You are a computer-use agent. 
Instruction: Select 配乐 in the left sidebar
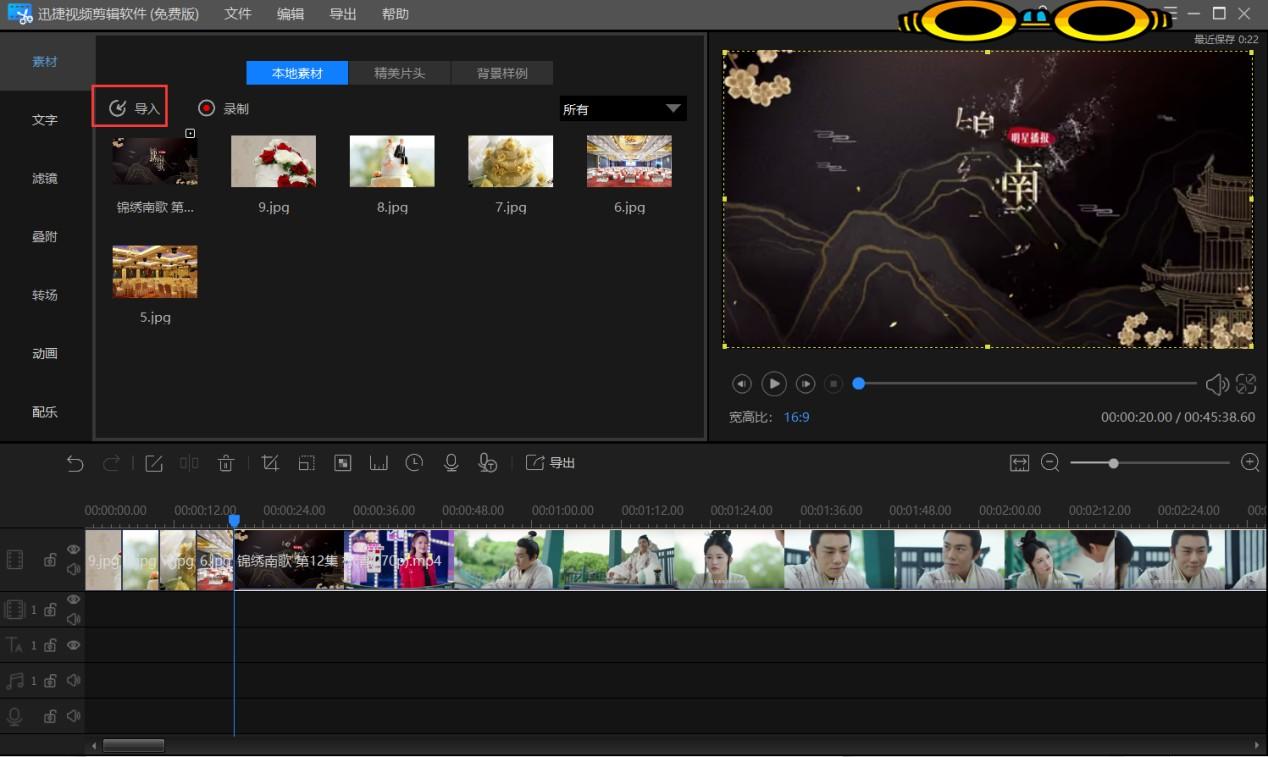45,411
